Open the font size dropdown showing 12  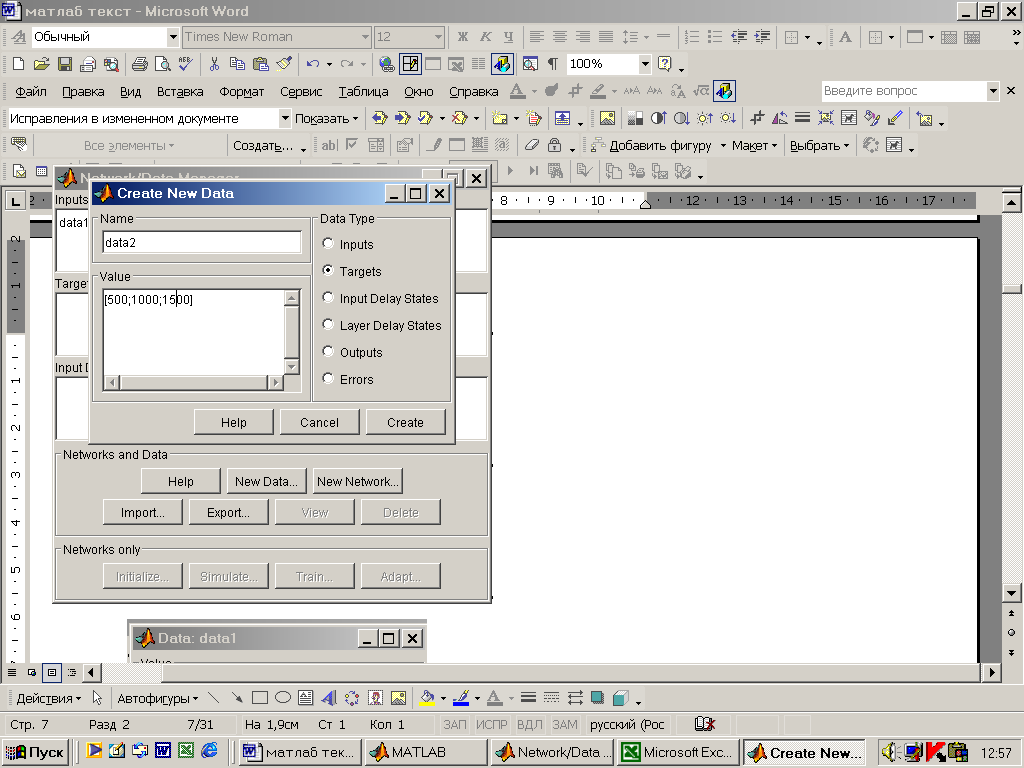coord(439,37)
